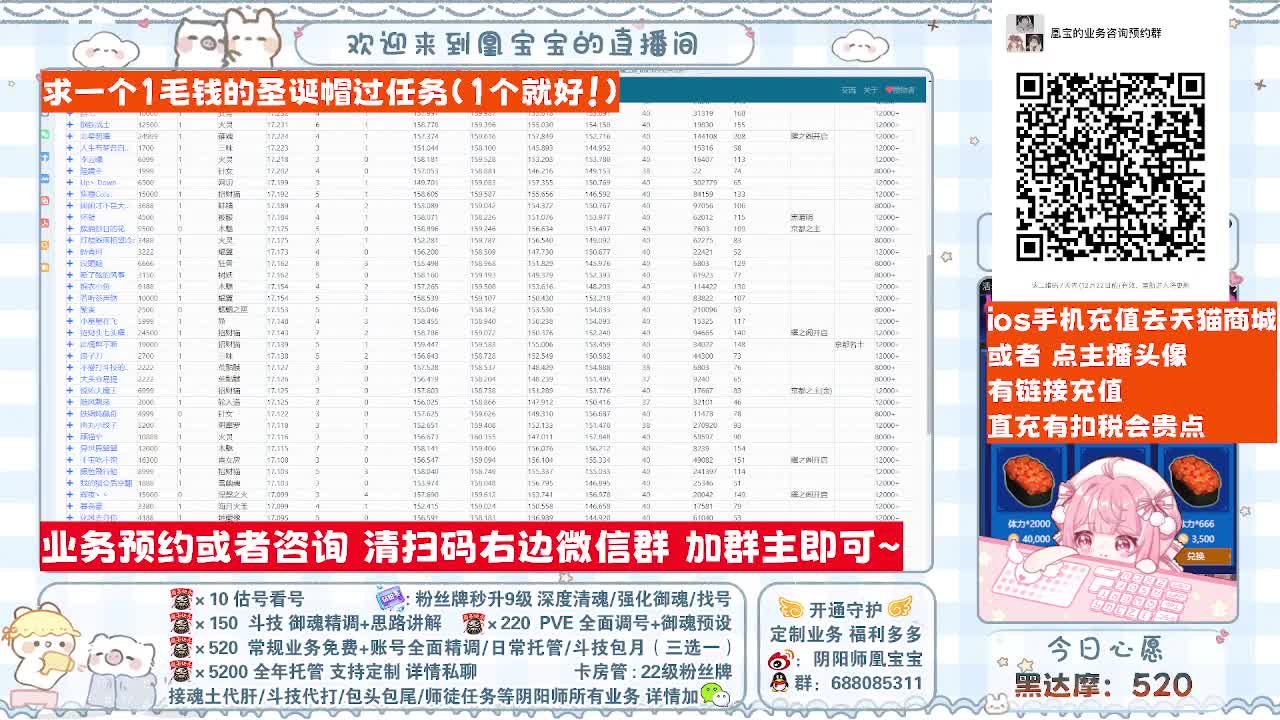
Task: Select the price cell 8999
Action: (x=146, y=472)
